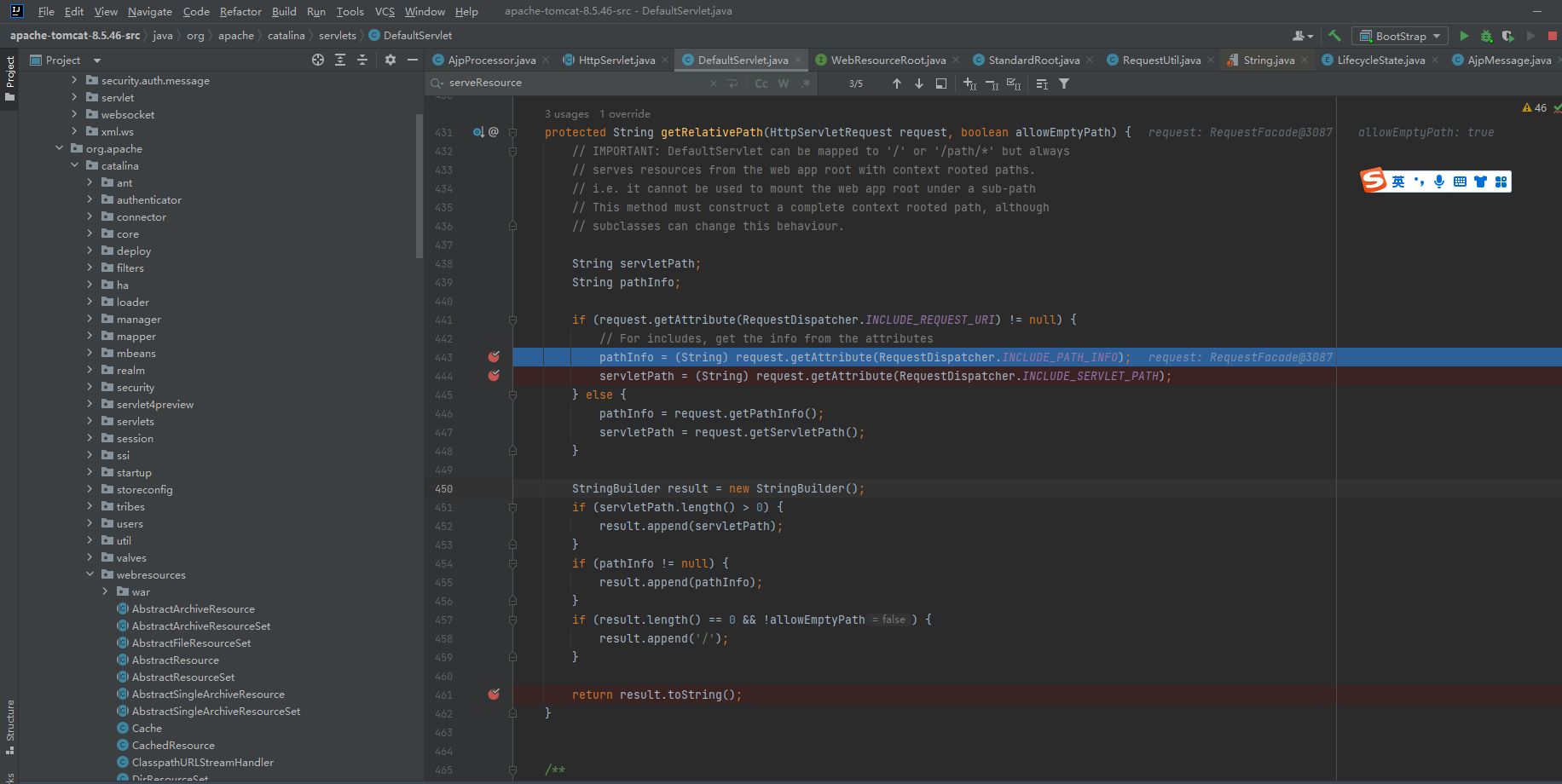Open BootStrap run configuration dropdown
This screenshot has height=784, width=1562.
[1400, 36]
